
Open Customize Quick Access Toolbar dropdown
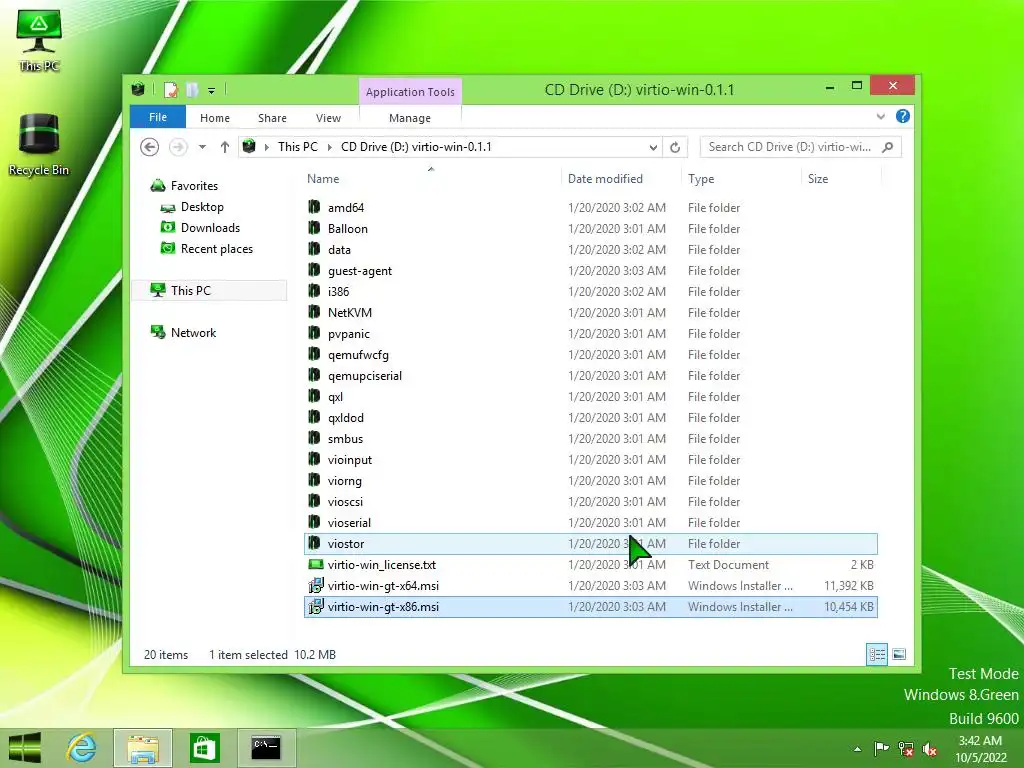pos(212,90)
